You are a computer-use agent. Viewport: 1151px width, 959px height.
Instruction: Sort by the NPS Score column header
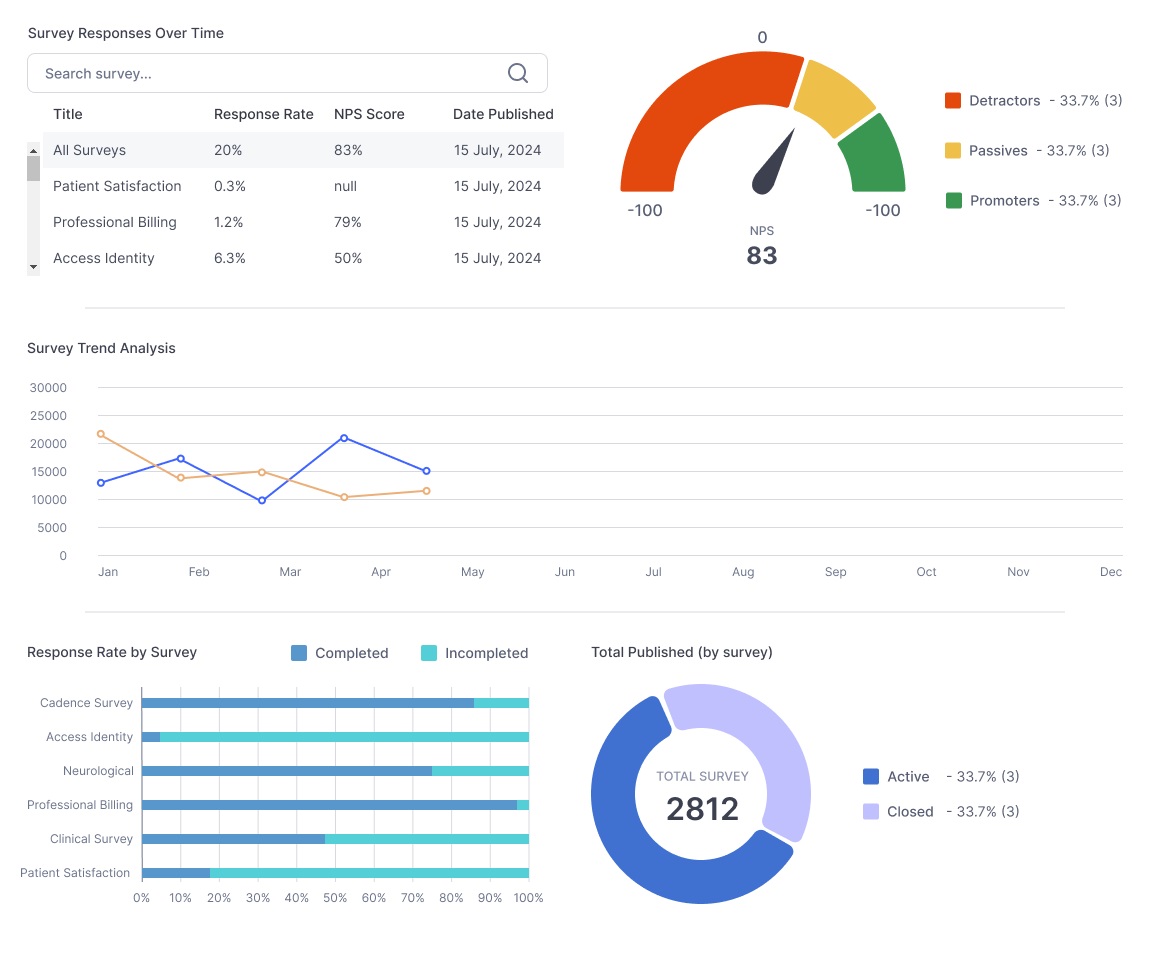click(369, 114)
